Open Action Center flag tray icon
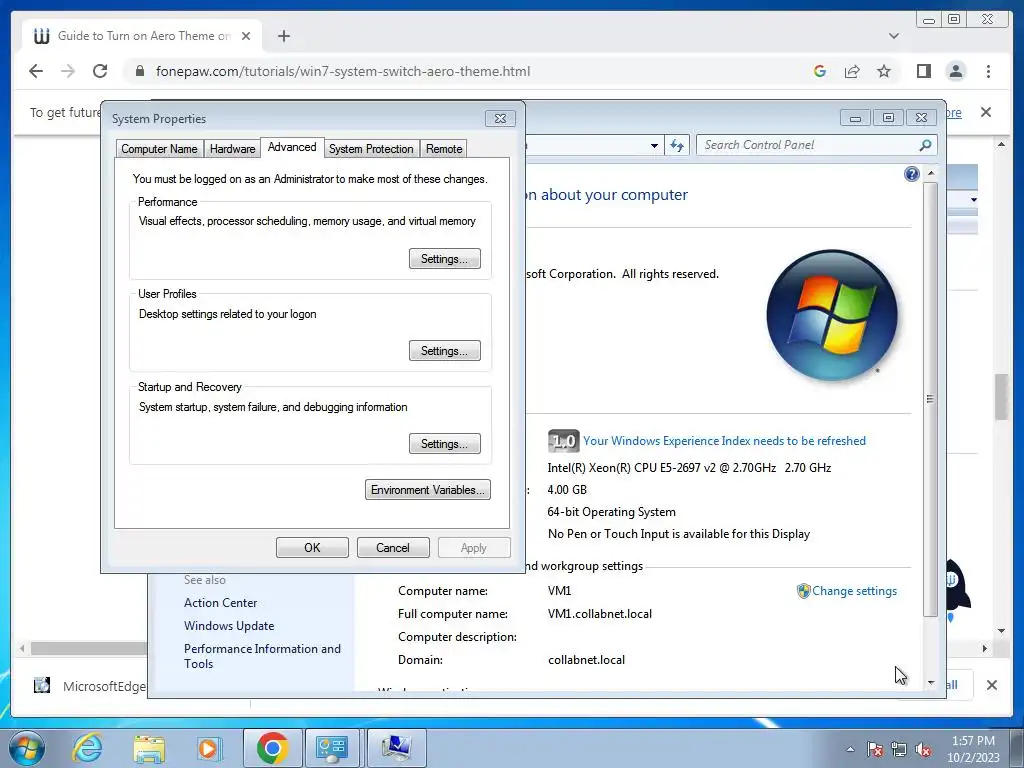This screenshot has width=1024, height=768. coord(875,749)
